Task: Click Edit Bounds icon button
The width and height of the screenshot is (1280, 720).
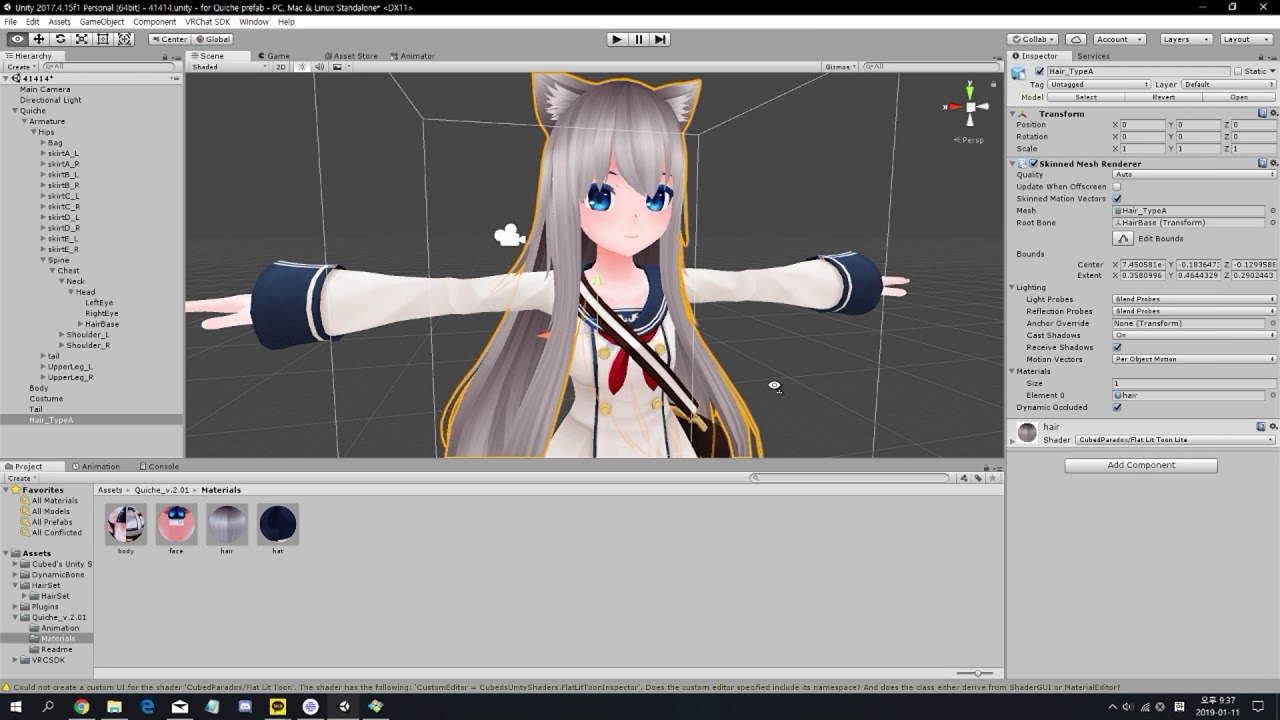Action: (x=1123, y=239)
